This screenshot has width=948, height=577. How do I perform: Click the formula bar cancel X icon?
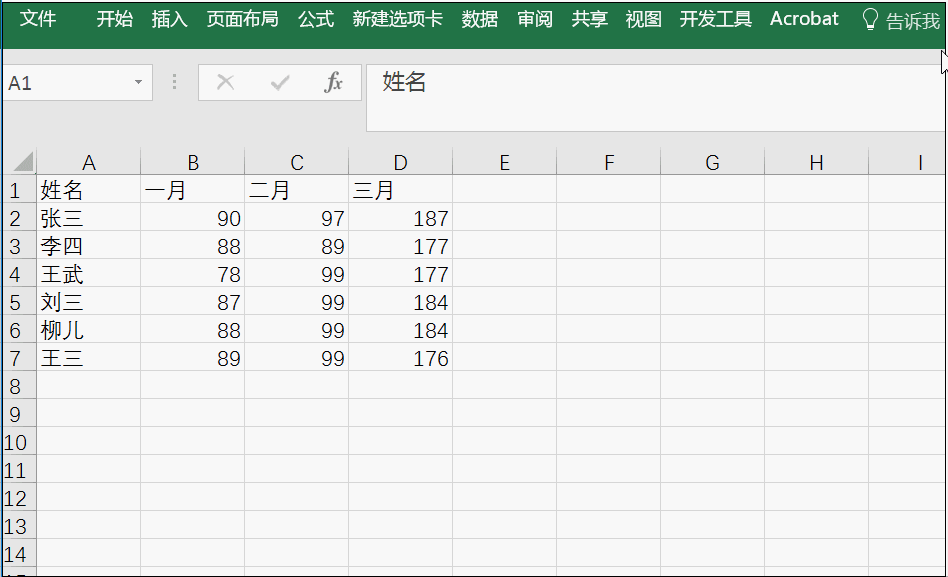pyautogui.click(x=226, y=82)
